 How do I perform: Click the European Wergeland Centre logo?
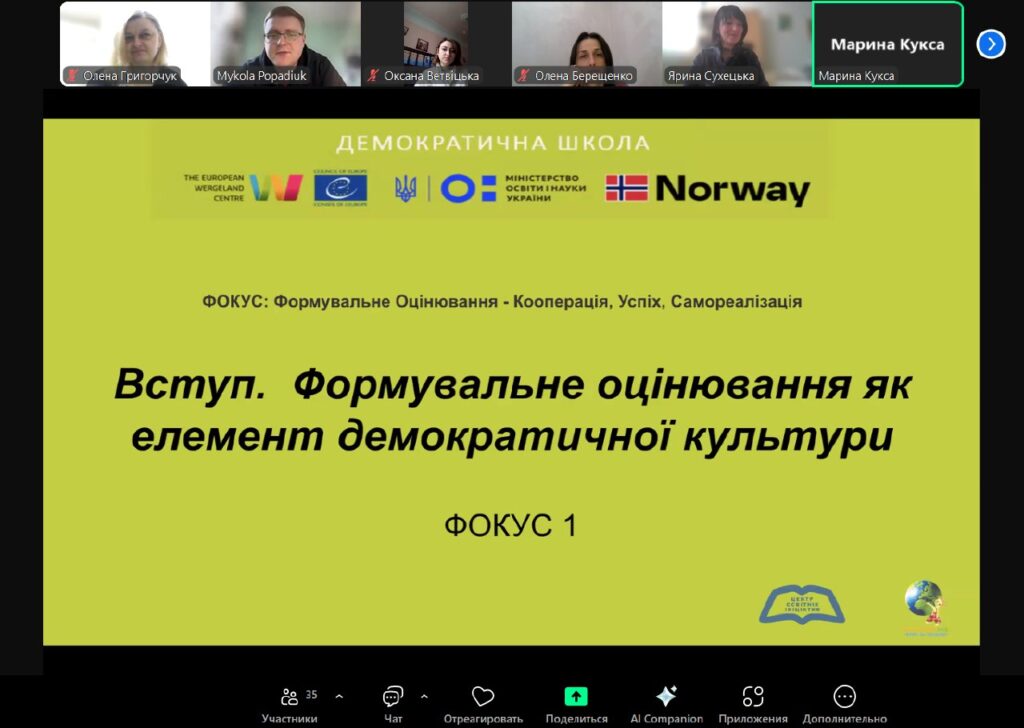243,188
